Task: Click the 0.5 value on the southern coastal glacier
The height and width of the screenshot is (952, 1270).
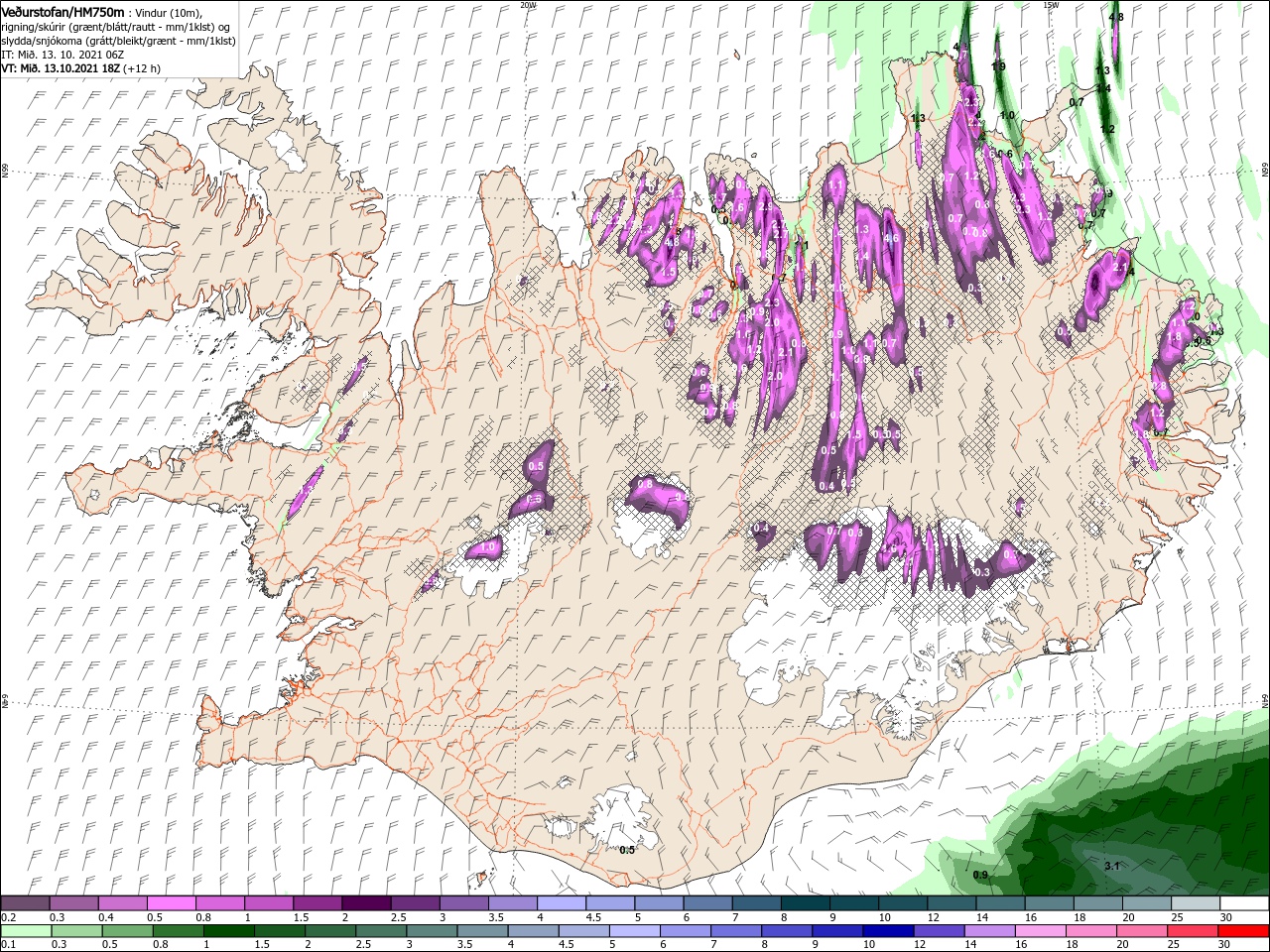Action: coord(627,850)
